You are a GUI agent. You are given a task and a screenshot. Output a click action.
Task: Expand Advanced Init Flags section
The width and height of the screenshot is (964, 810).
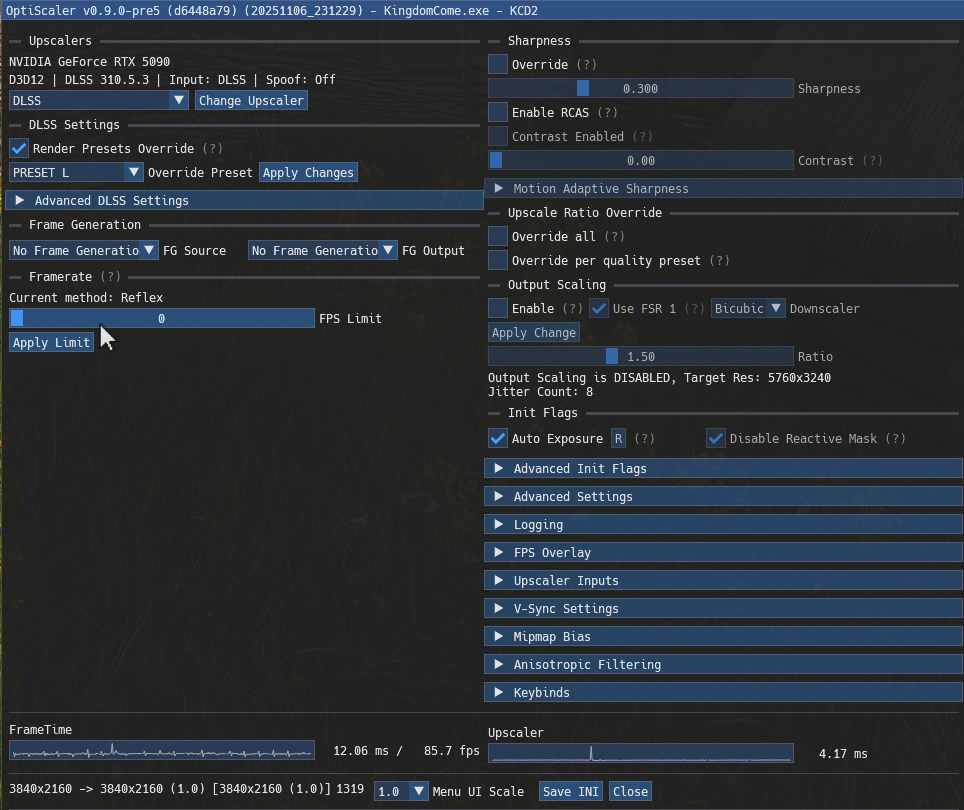click(x=724, y=468)
